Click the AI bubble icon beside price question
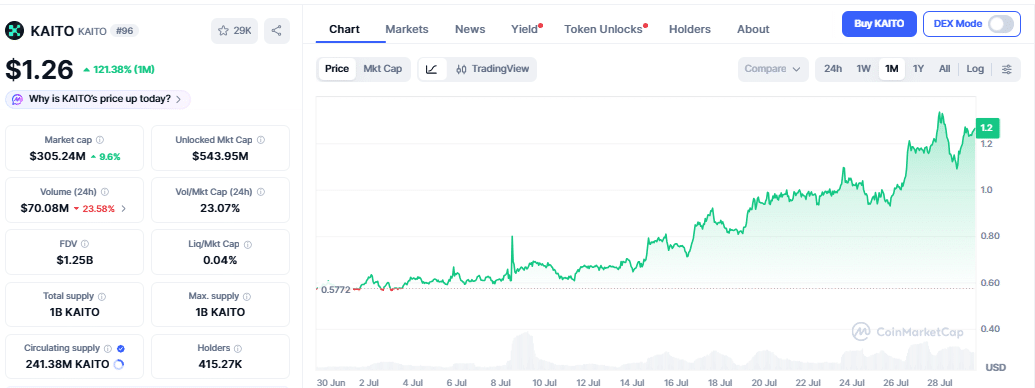The width and height of the screenshot is (1035, 388). tap(17, 99)
